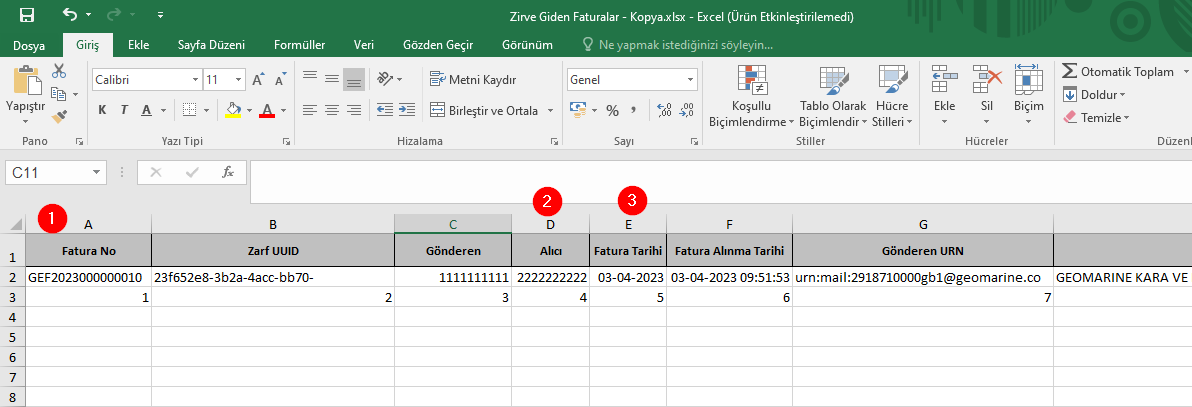
Task: Copy selection with the copy icon
Action: coord(59,94)
